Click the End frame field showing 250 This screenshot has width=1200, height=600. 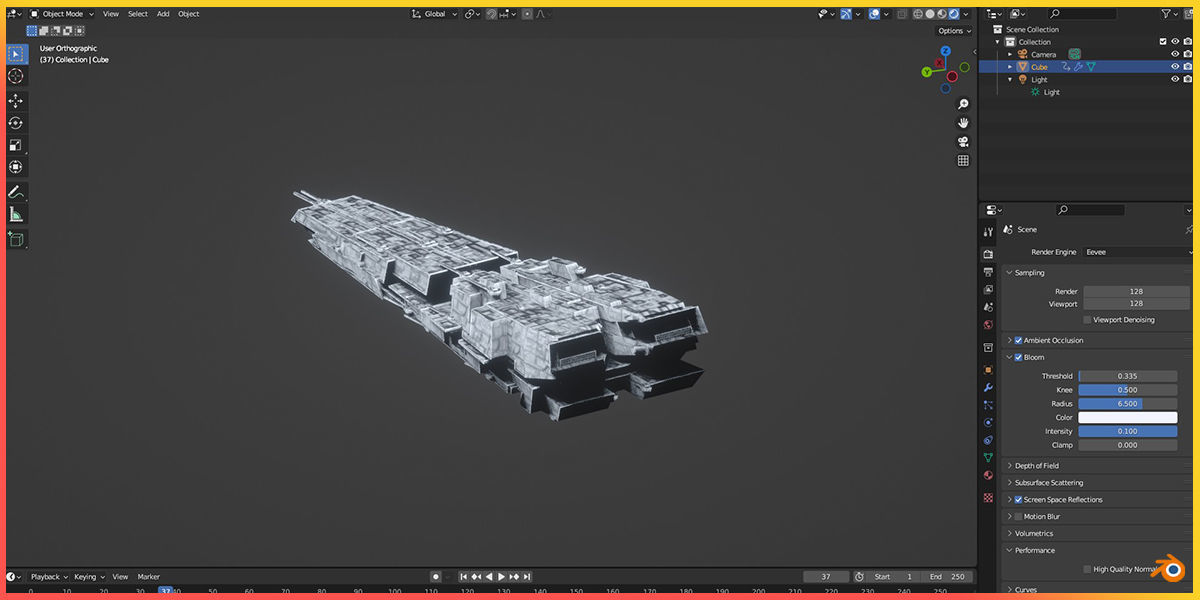(x=948, y=577)
